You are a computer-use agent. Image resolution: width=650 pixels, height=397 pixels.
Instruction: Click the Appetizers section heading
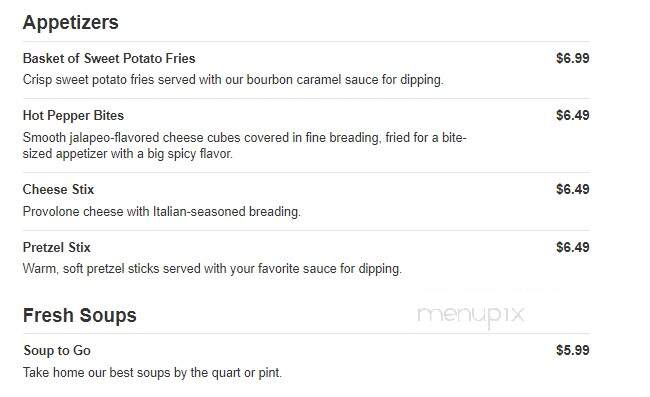(70, 22)
